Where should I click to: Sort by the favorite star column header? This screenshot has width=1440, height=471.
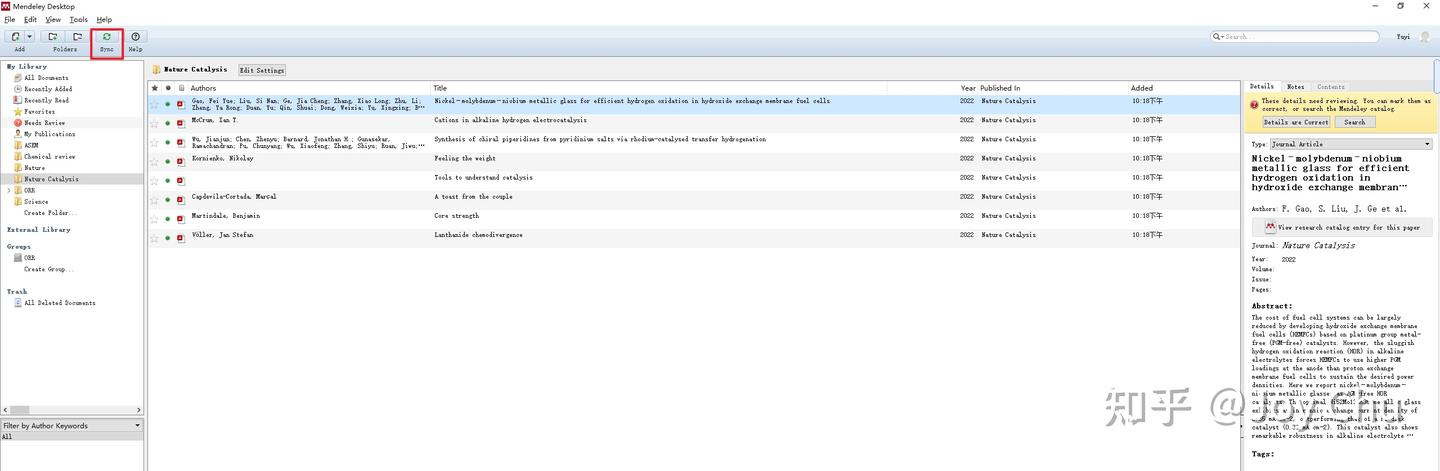point(154,88)
